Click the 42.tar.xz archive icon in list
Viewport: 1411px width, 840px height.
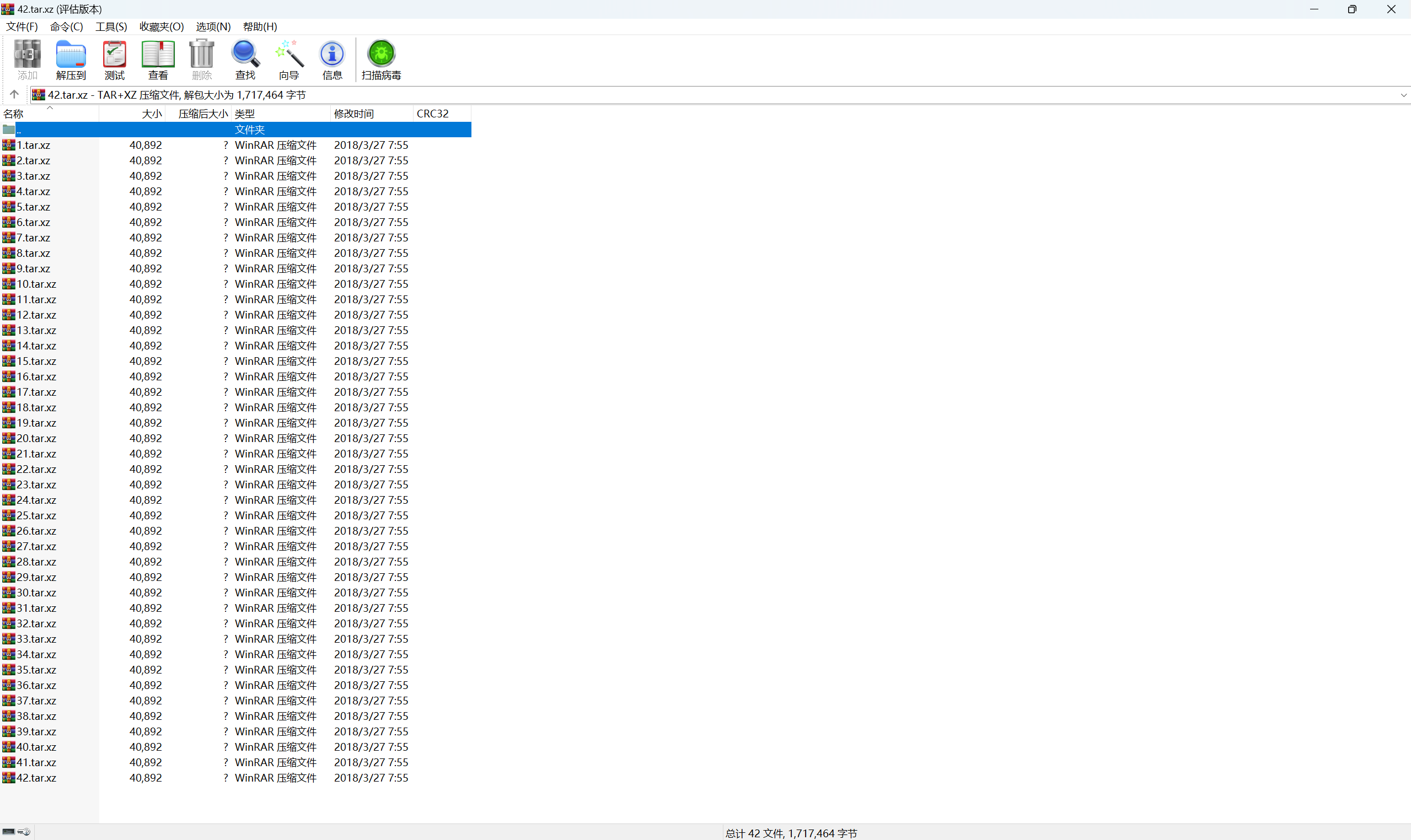[x=8, y=778]
